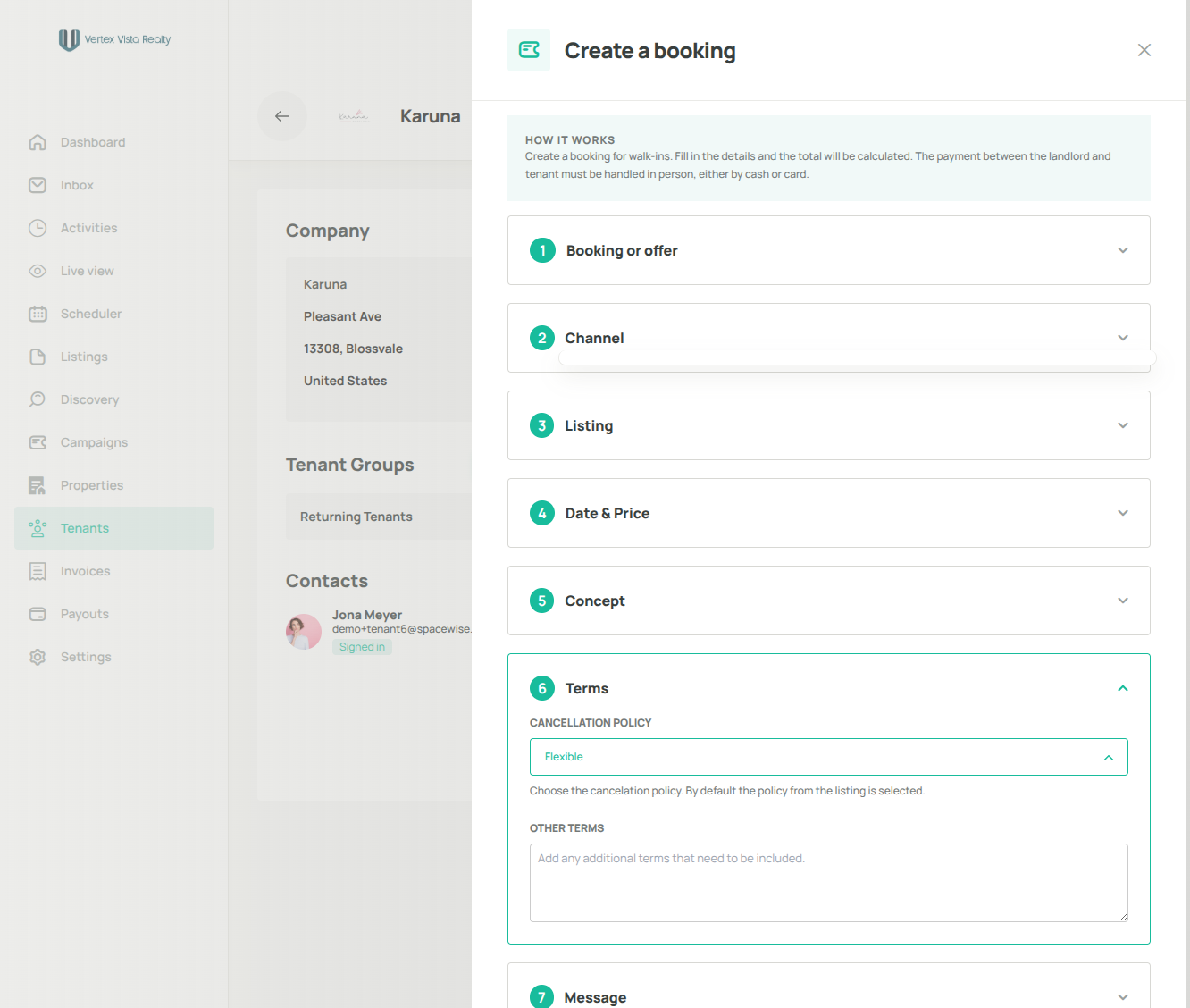Open the Payouts card icon
The height and width of the screenshot is (1008, 1190).
(38, 614)
